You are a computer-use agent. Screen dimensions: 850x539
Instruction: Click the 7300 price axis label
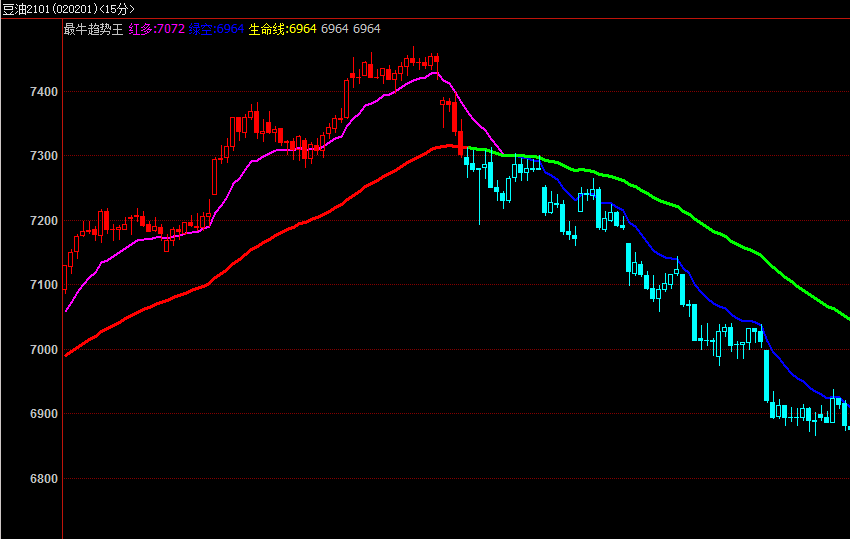pyautogui.click(x=44, y=156)
